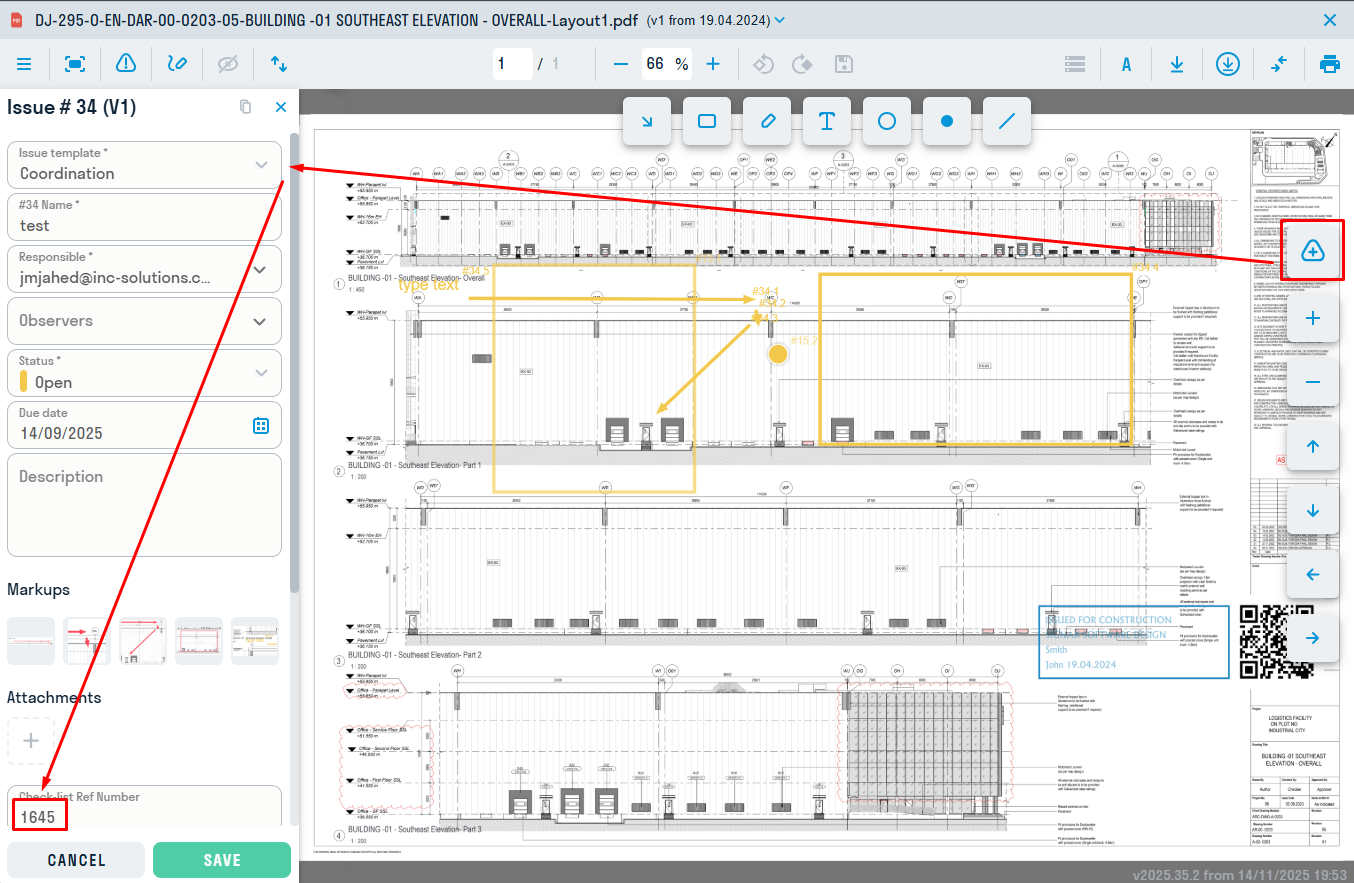Click the yellow dot markup on drawing
Viewport: 1354px width, 883px height.
click(x=778, y=354)
